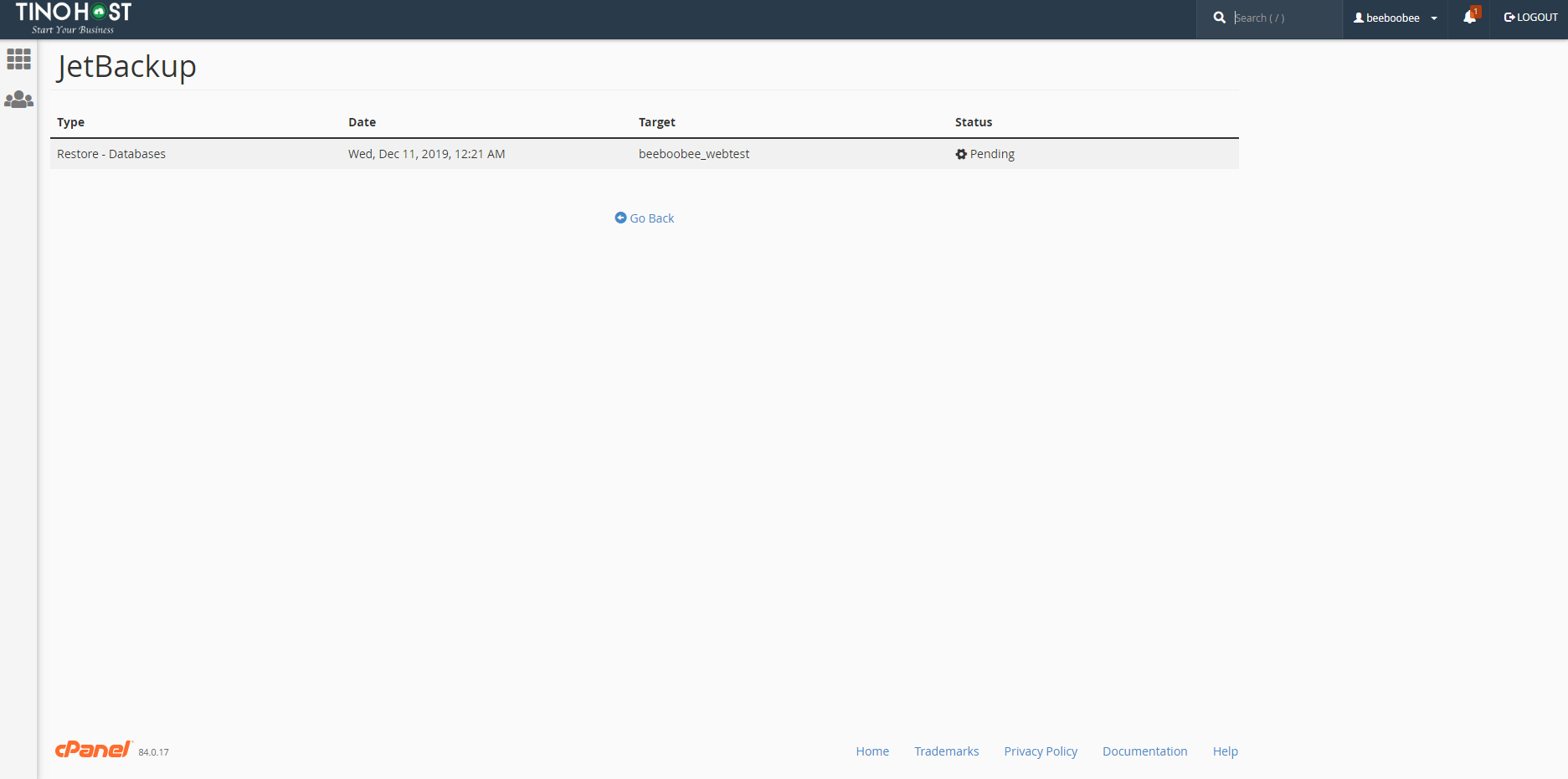Click the Type column header

click(x=70, y=122)
